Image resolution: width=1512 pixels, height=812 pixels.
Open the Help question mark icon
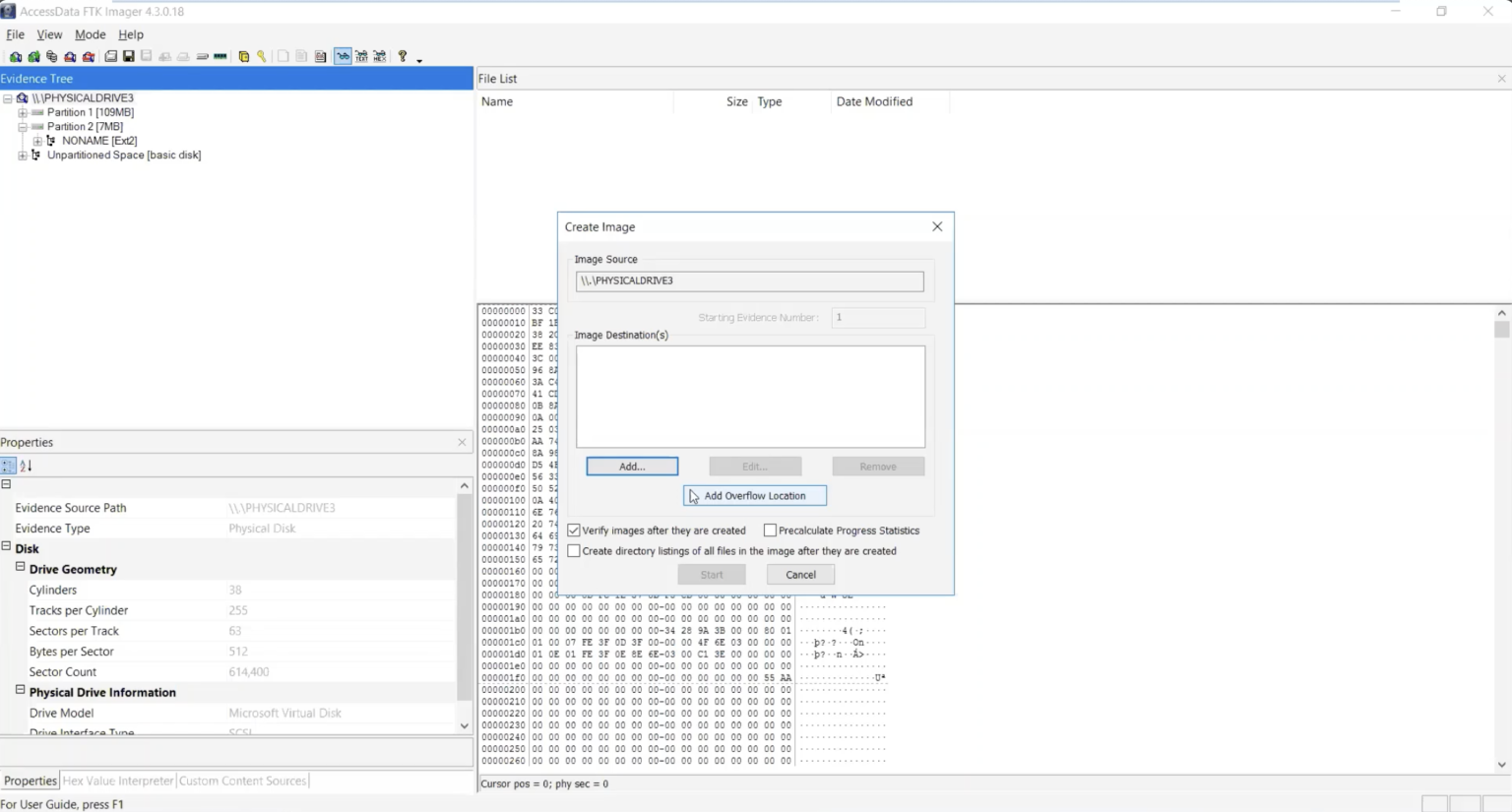point(404,56)
